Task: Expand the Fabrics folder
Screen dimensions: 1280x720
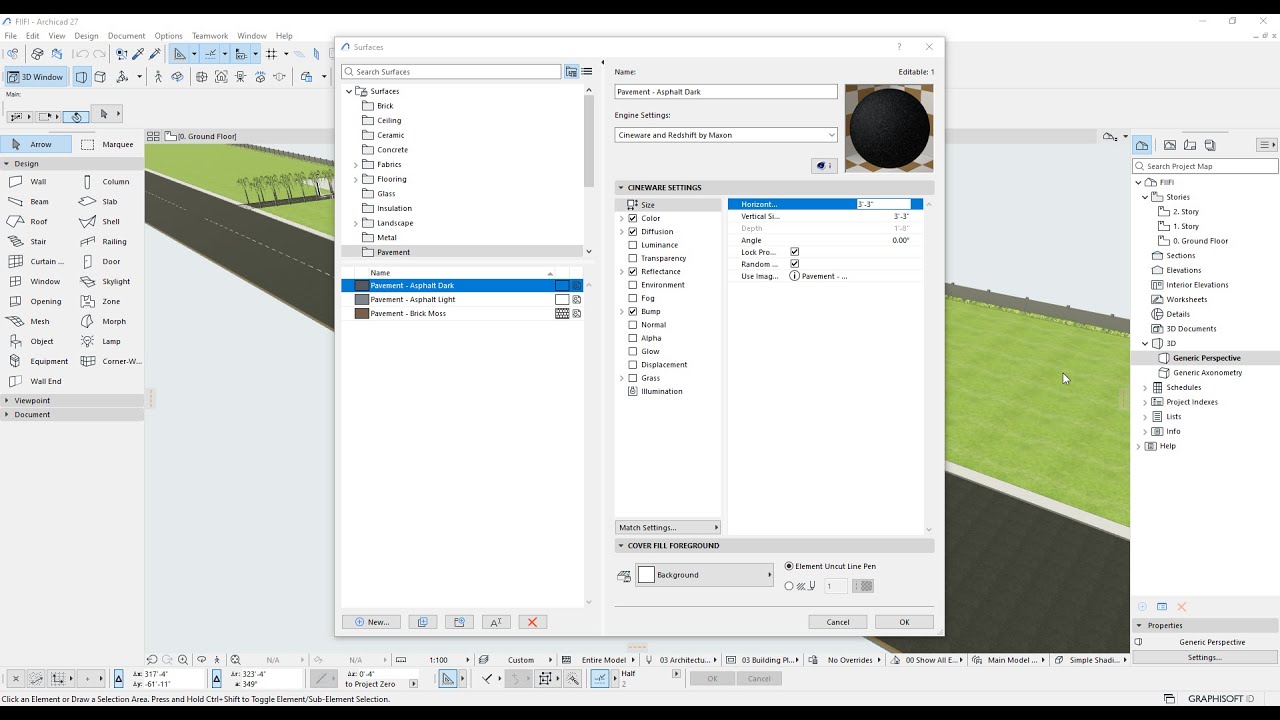Action: [355, 165]
